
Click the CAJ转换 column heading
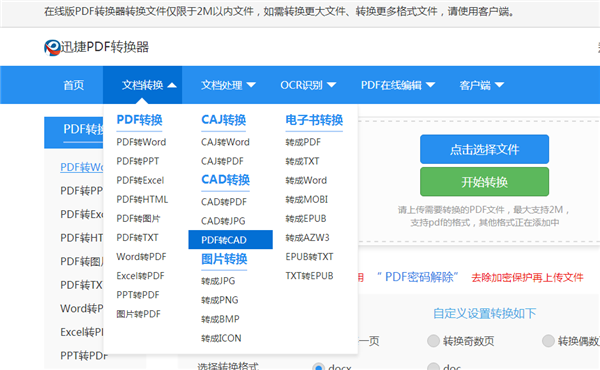[x=223, y=120]
